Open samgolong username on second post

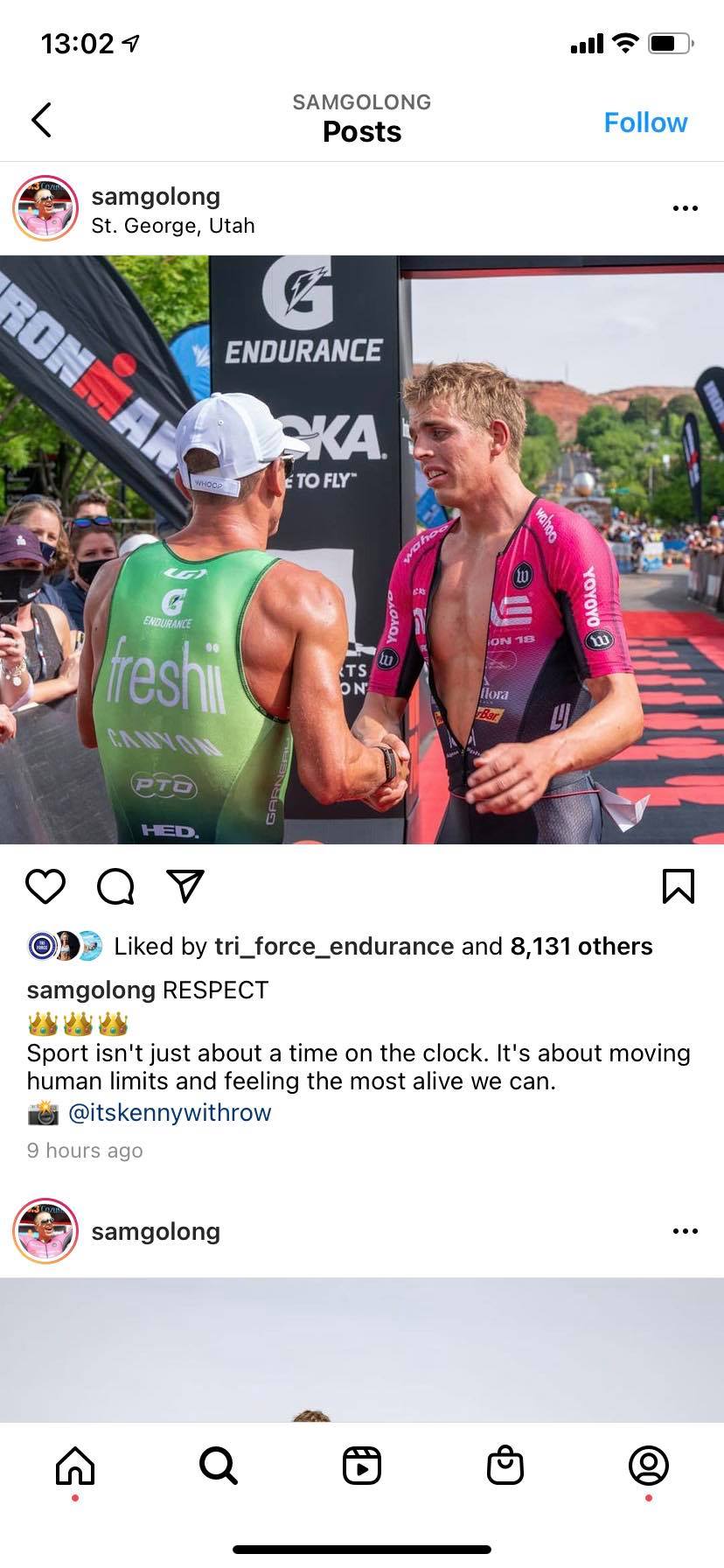[156, 1231]
